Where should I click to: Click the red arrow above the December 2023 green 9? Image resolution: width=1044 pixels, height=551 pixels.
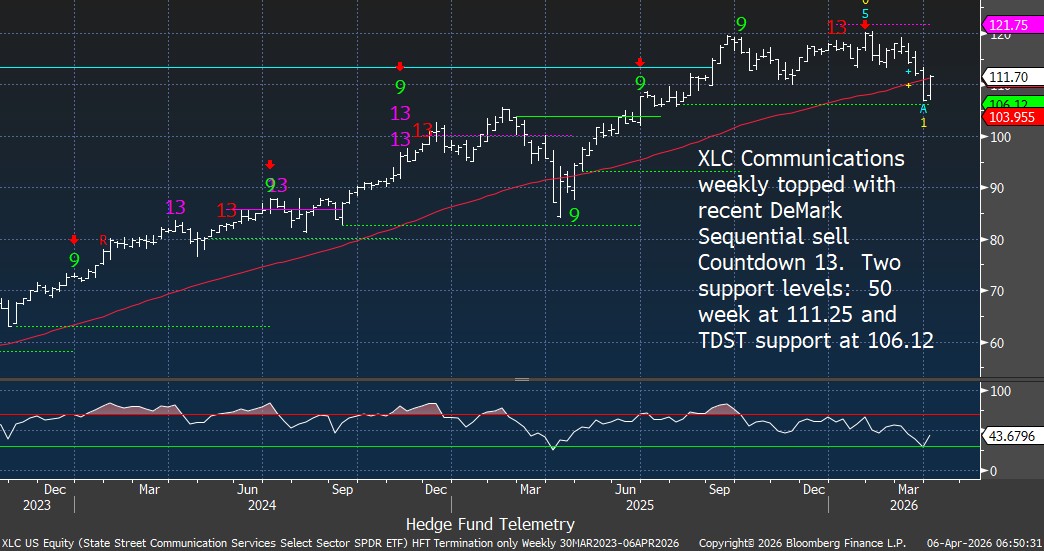(x=74, y=239)
